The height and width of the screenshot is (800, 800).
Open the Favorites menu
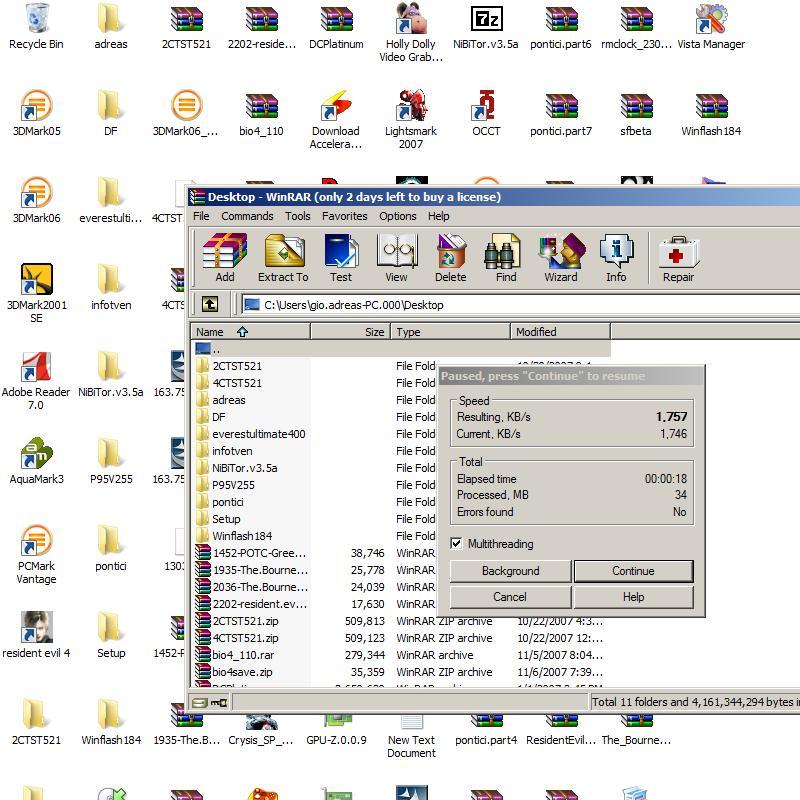(344, 216)
